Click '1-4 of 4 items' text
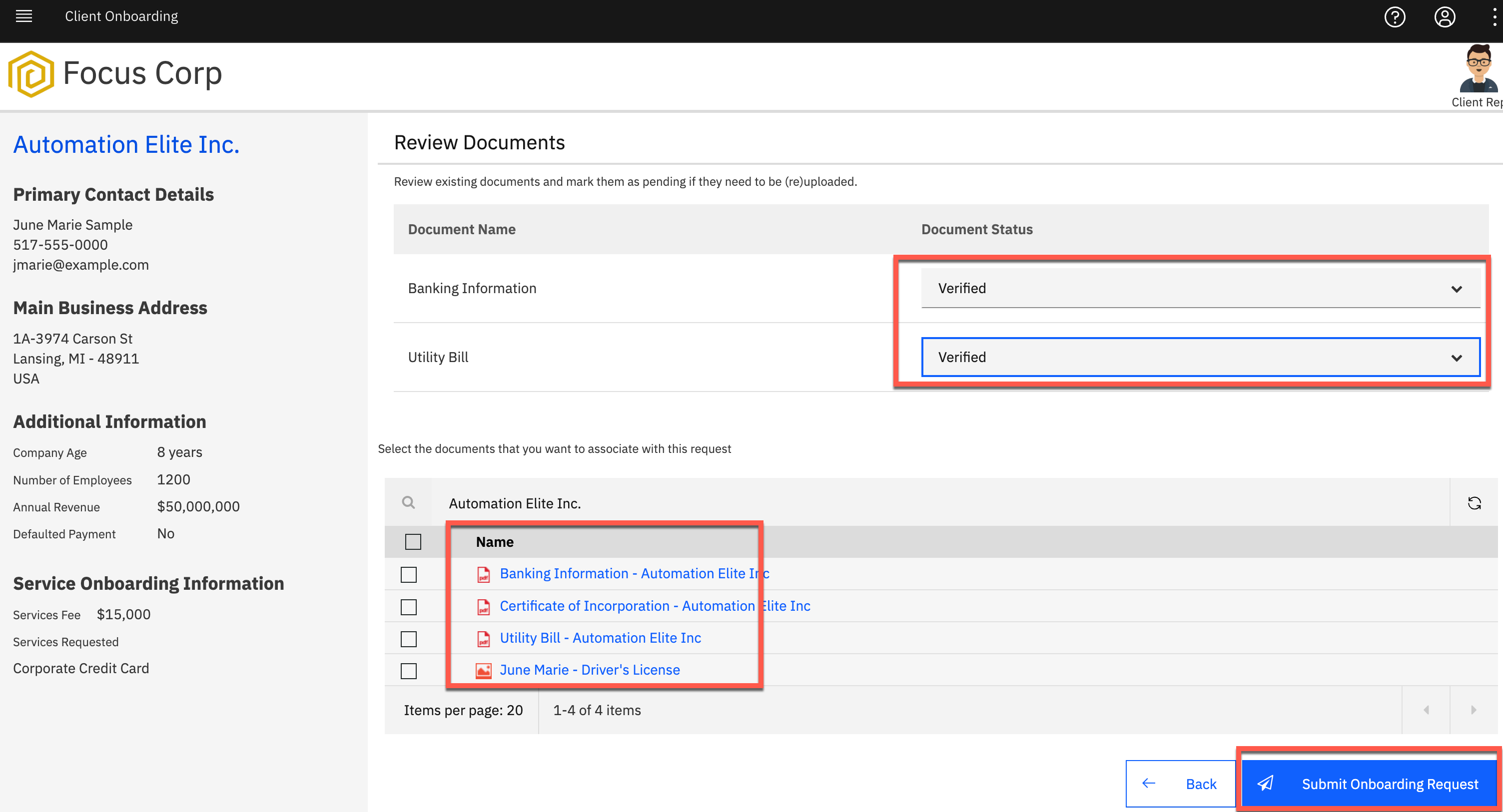1503x812 pixels. click(x=597, y=710)
